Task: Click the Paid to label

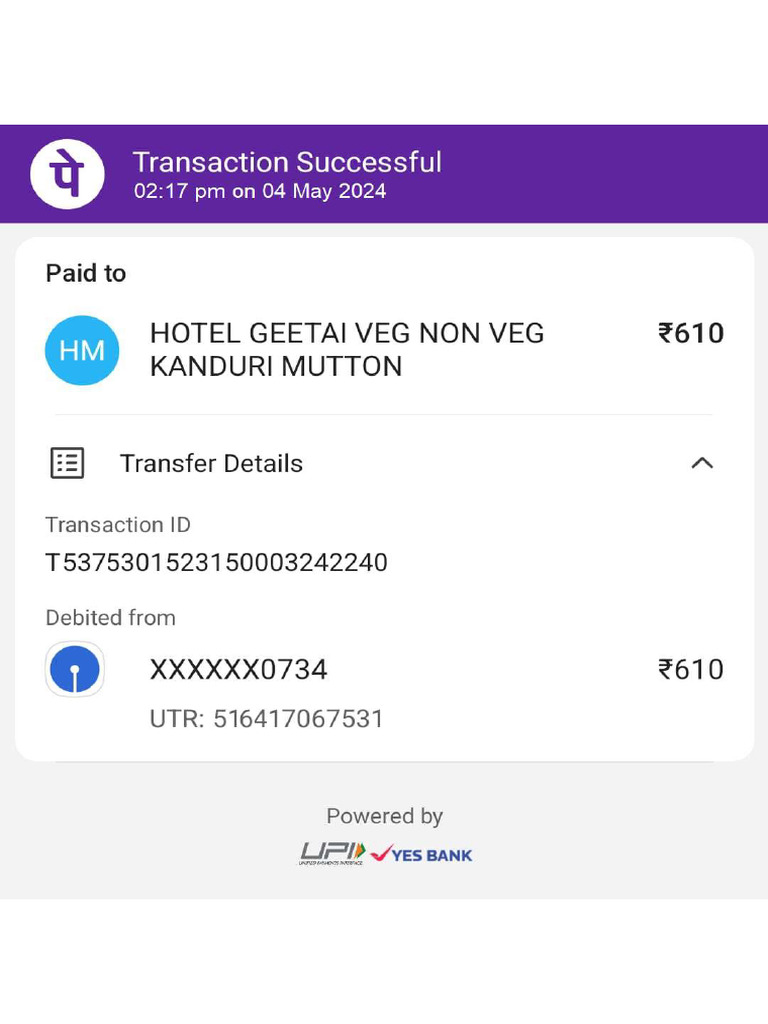Action: (86, 273)
